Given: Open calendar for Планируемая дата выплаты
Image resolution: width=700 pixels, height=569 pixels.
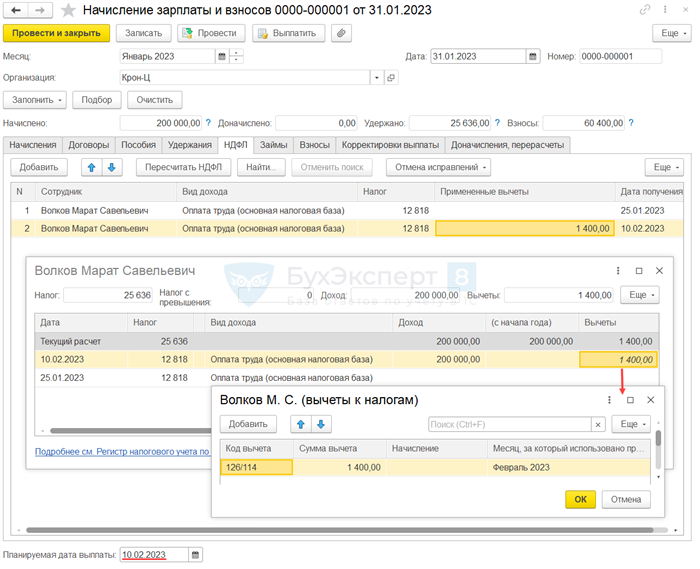Looking at the screenshot, I should tap(195, 555).
